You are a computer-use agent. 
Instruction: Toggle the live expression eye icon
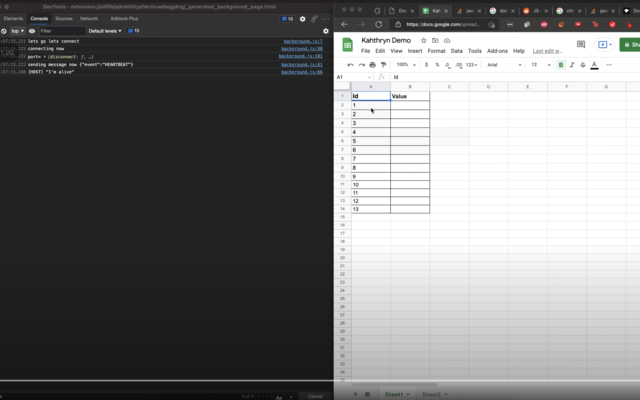pos(32,31)
